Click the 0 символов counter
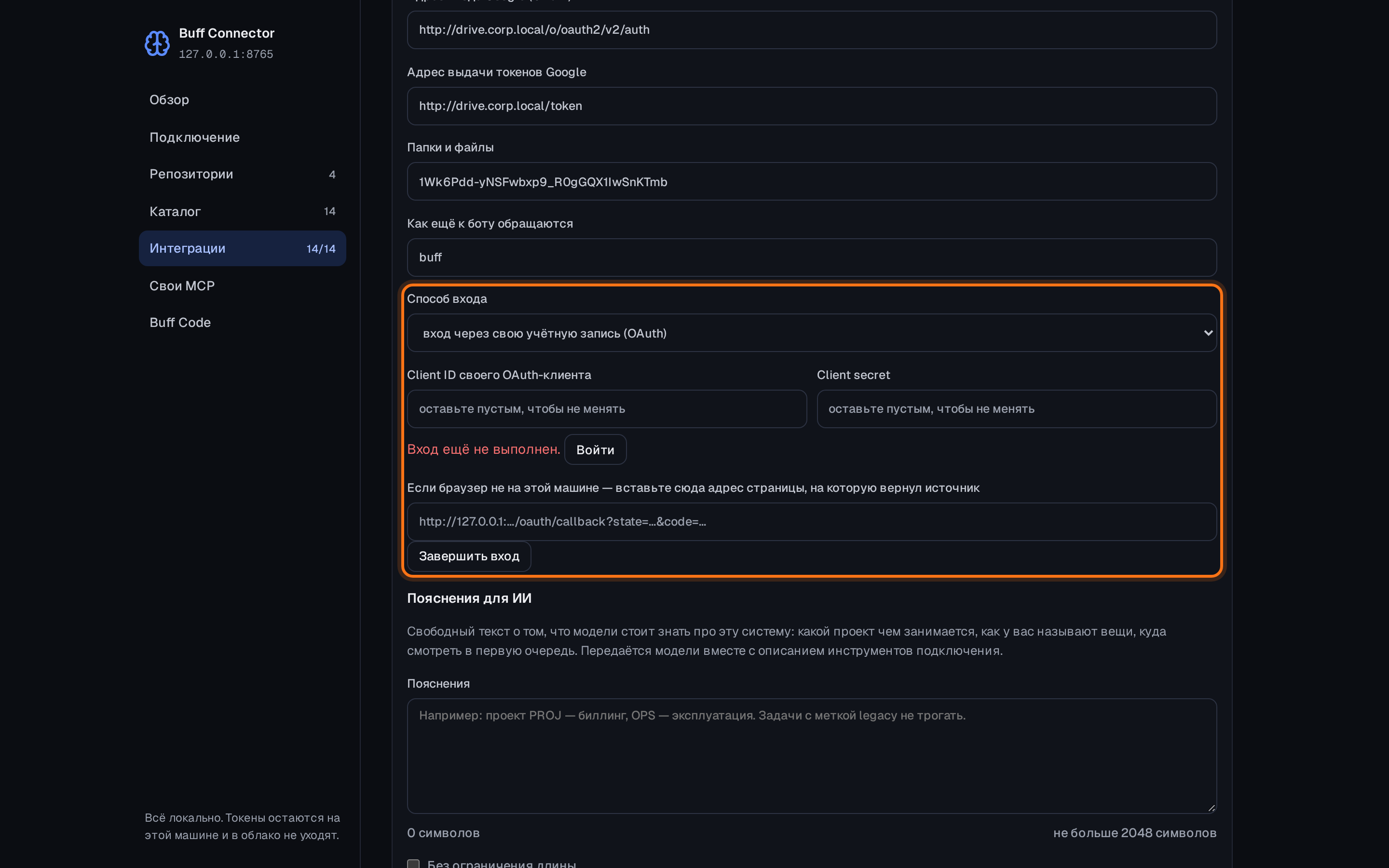The width and height of the screenshot is (1389, 868). click(x=443, y=833)
